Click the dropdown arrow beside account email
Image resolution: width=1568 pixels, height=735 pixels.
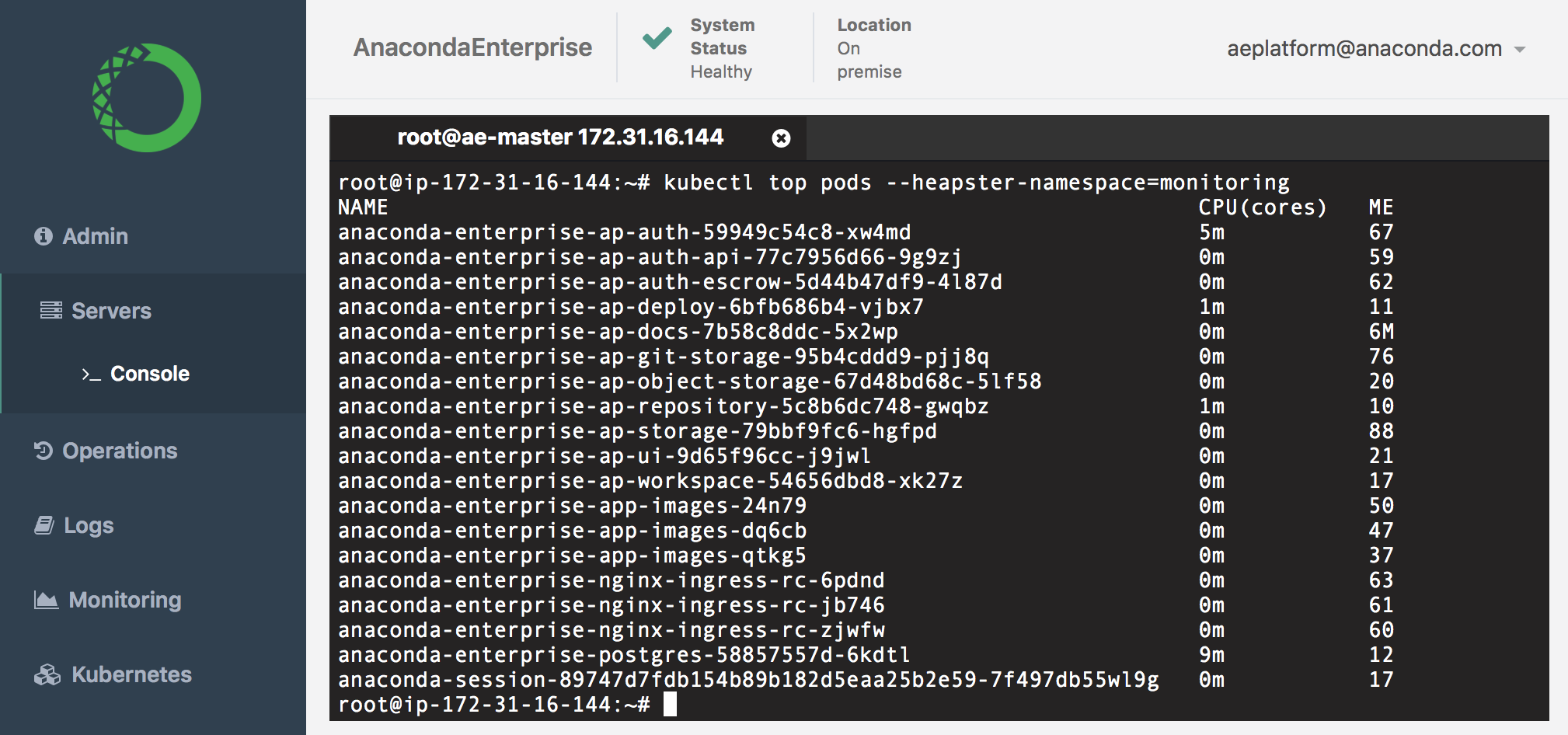1520,50
